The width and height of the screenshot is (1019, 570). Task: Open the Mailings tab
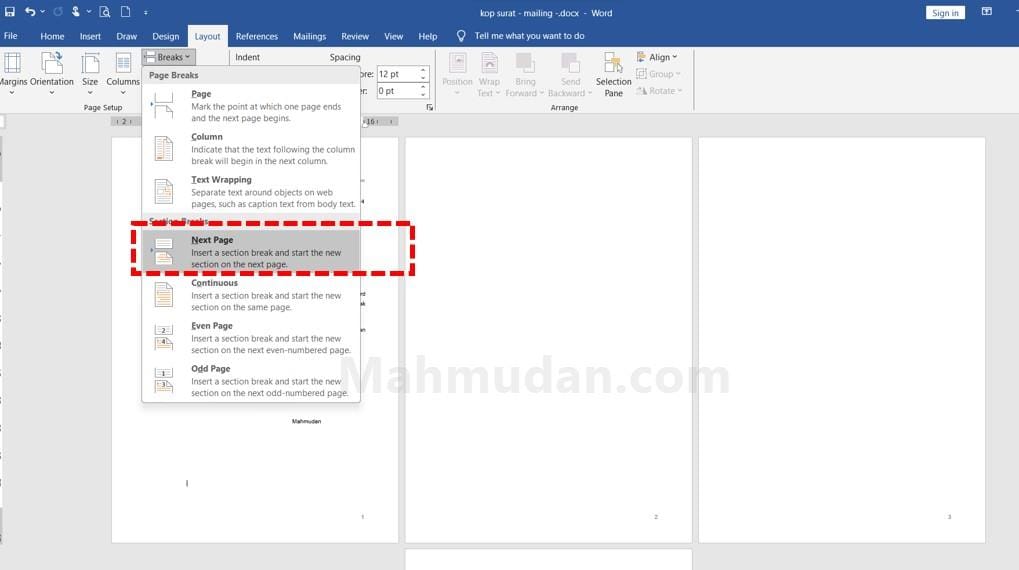click(309, 36)
